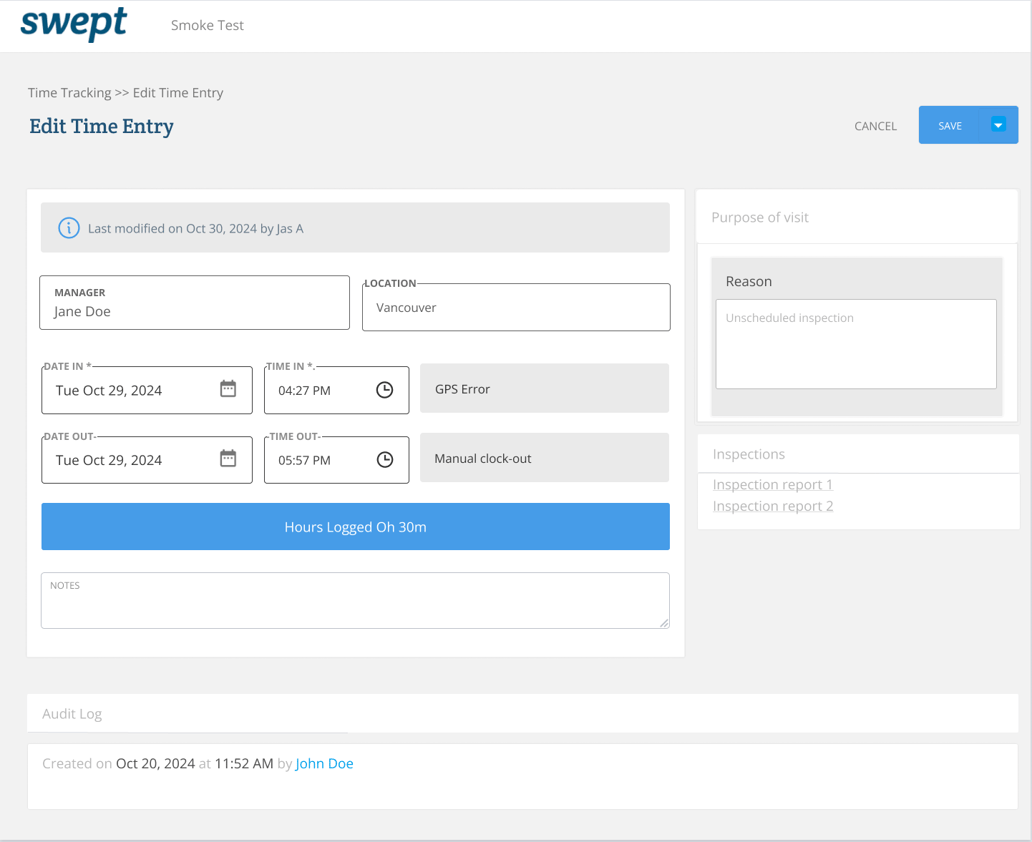The height and width of the screenshot is (842, 1032).
Task: Open Inspection report 2 link
Action: tap(772, 506)
